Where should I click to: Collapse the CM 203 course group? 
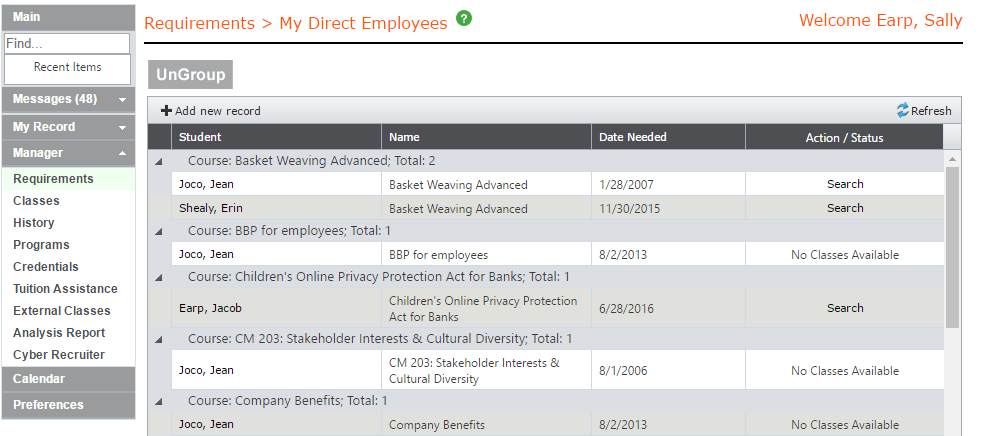(159, 339)
